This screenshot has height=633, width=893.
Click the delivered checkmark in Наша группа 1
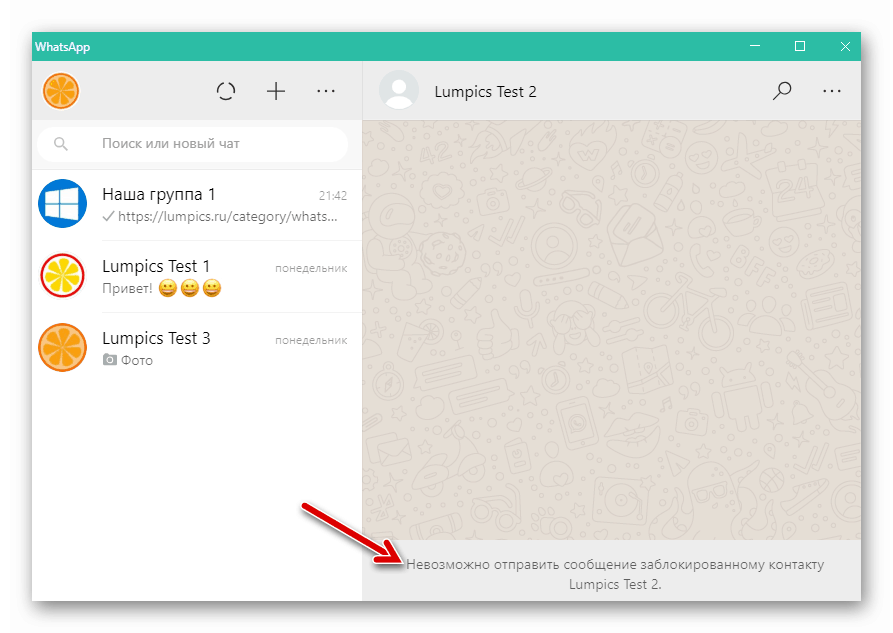pos(107,216)
